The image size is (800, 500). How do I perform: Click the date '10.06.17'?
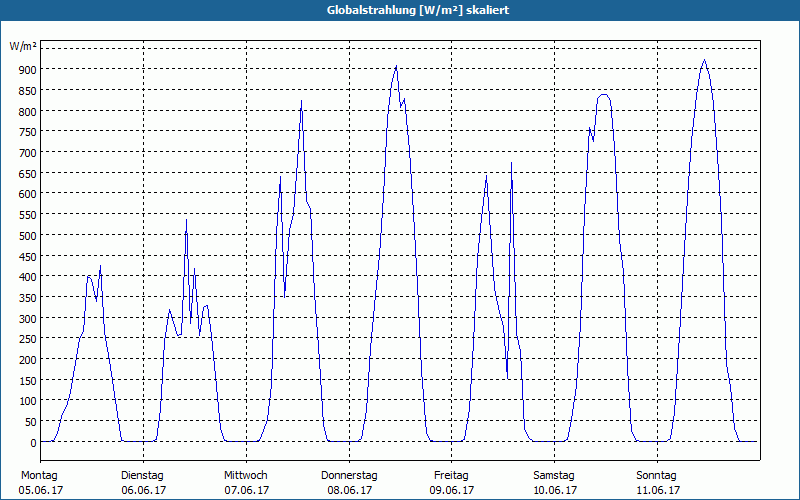point(555,490)
